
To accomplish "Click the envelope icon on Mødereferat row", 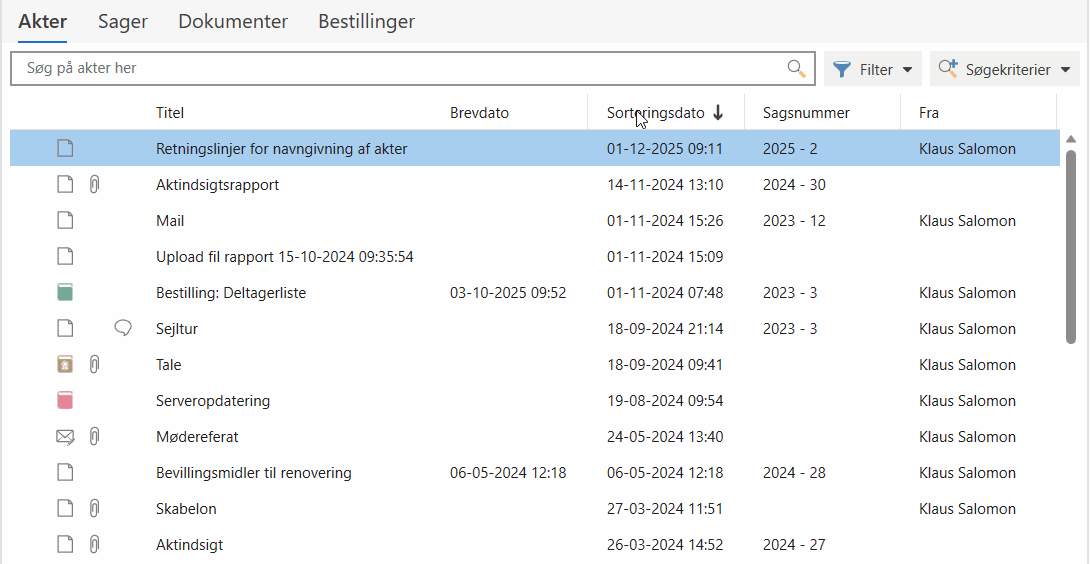I will [x=65, y=437].
